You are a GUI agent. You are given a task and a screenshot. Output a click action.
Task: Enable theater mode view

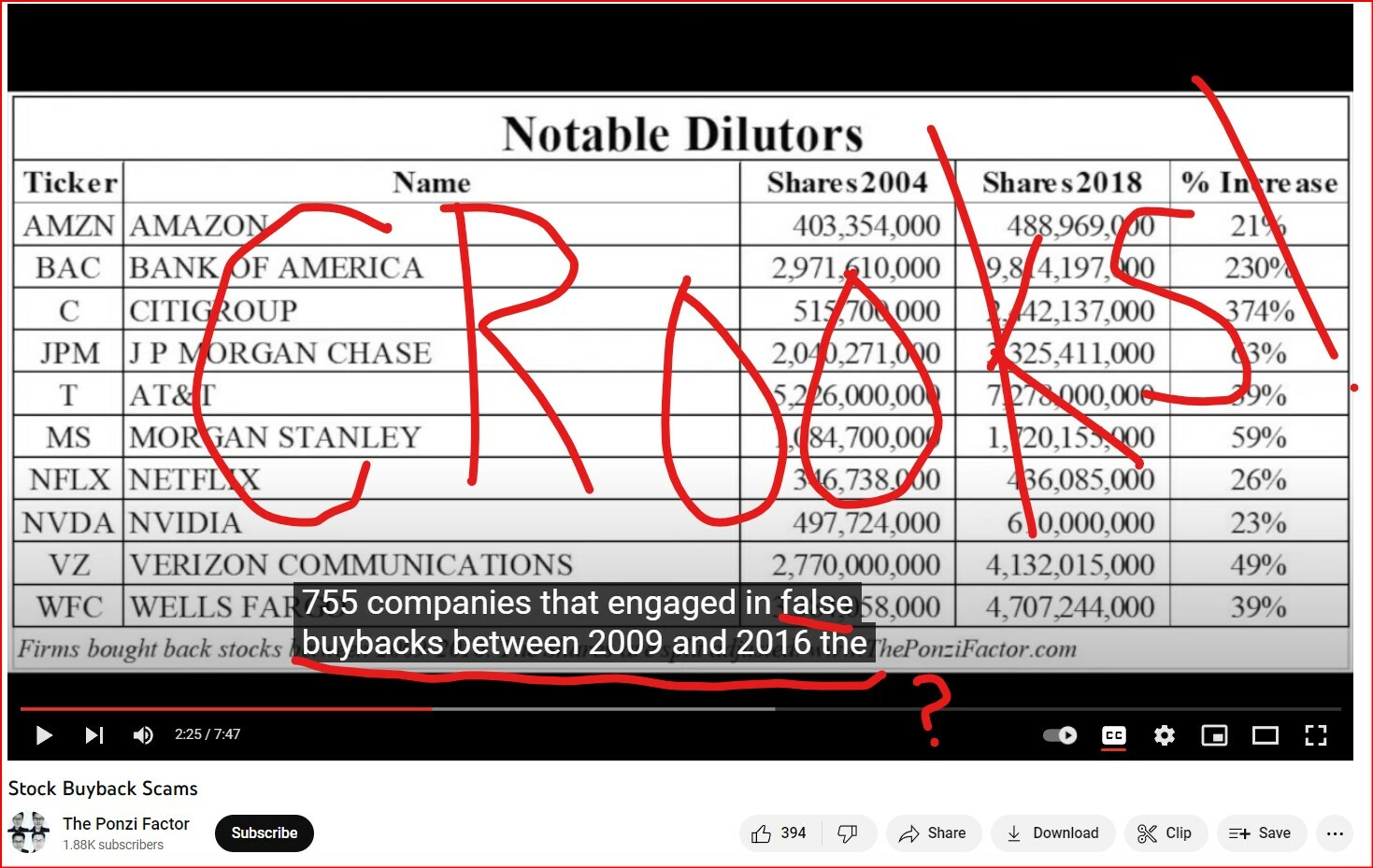pyautogui.click(x=1265, y=735)
